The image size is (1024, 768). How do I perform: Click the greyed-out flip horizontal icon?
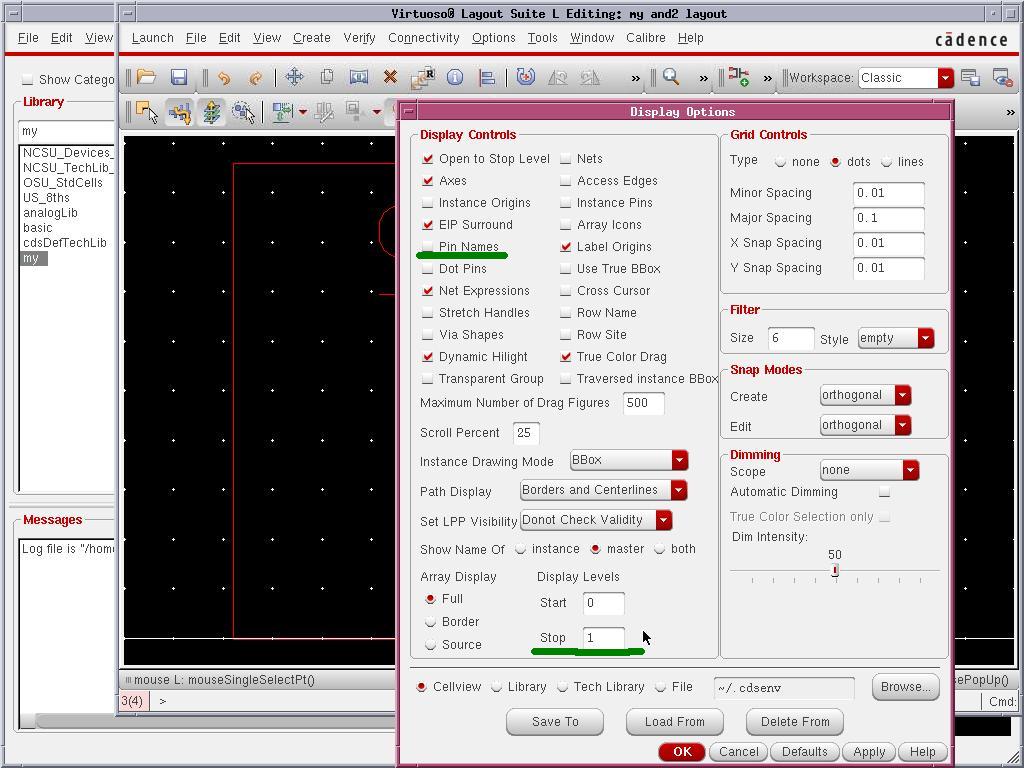pos(557,78)
